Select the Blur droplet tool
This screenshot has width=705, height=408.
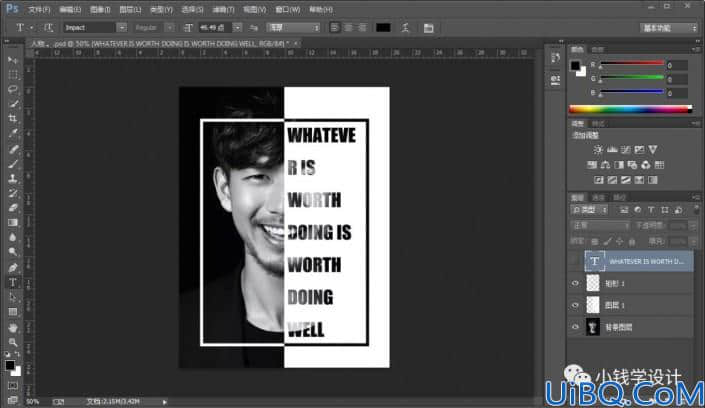(13, 237)
